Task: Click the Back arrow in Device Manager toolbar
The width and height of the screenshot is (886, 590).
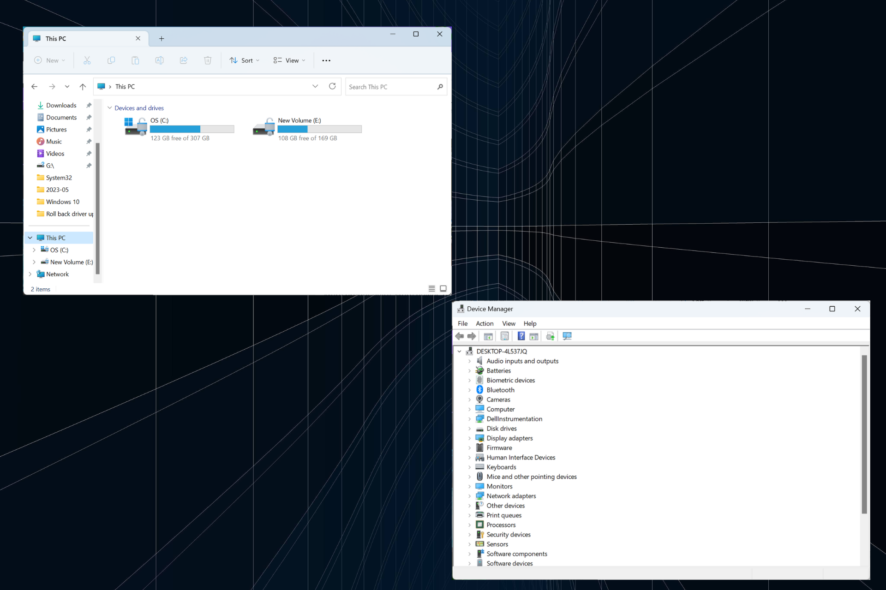Action: [460, 336]
